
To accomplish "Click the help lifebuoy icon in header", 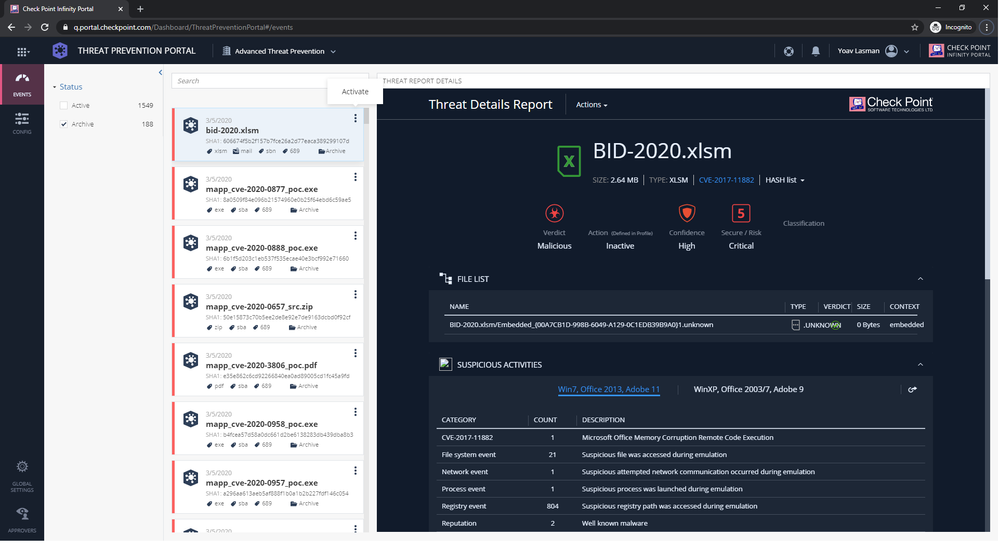I will 789,52.
